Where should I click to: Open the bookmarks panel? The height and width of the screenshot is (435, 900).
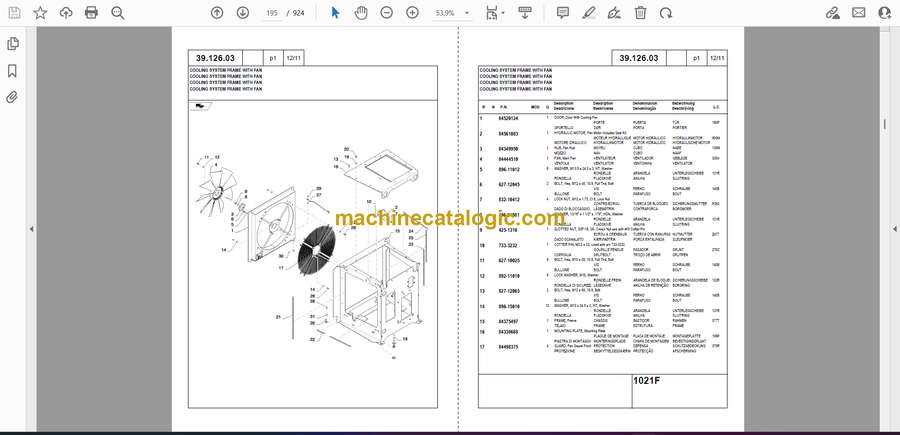click(x=12, y=71)
